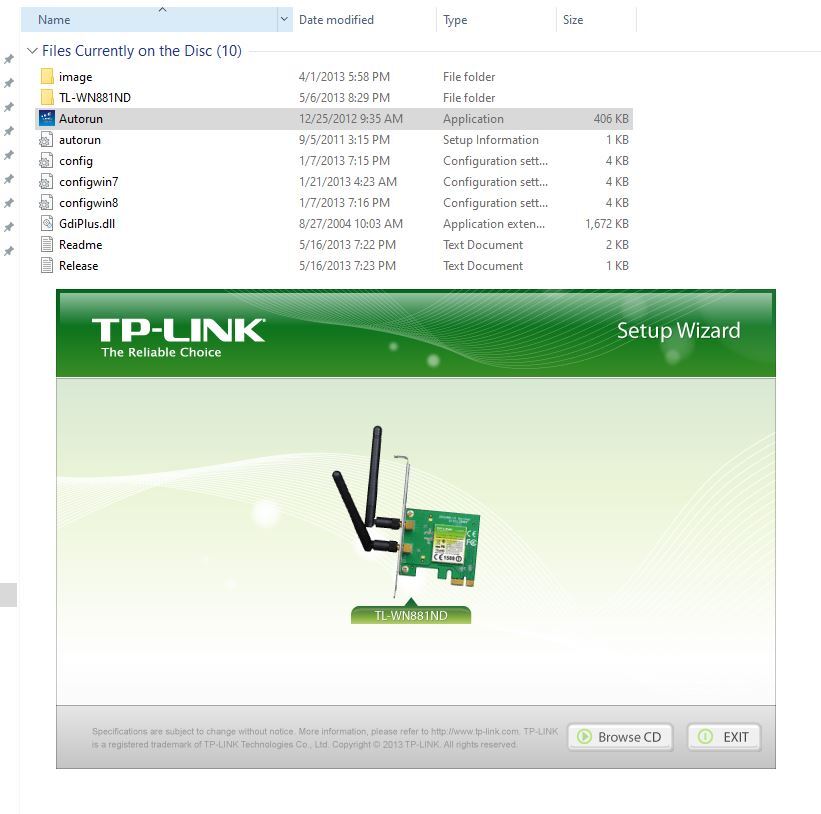Select the TL-WN881ND product label button

tap(411, 615)
